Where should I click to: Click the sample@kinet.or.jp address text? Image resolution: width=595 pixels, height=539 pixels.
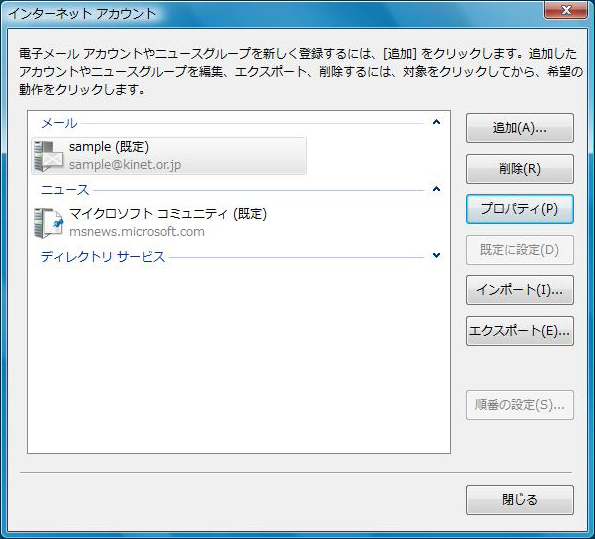click(125, 165)
